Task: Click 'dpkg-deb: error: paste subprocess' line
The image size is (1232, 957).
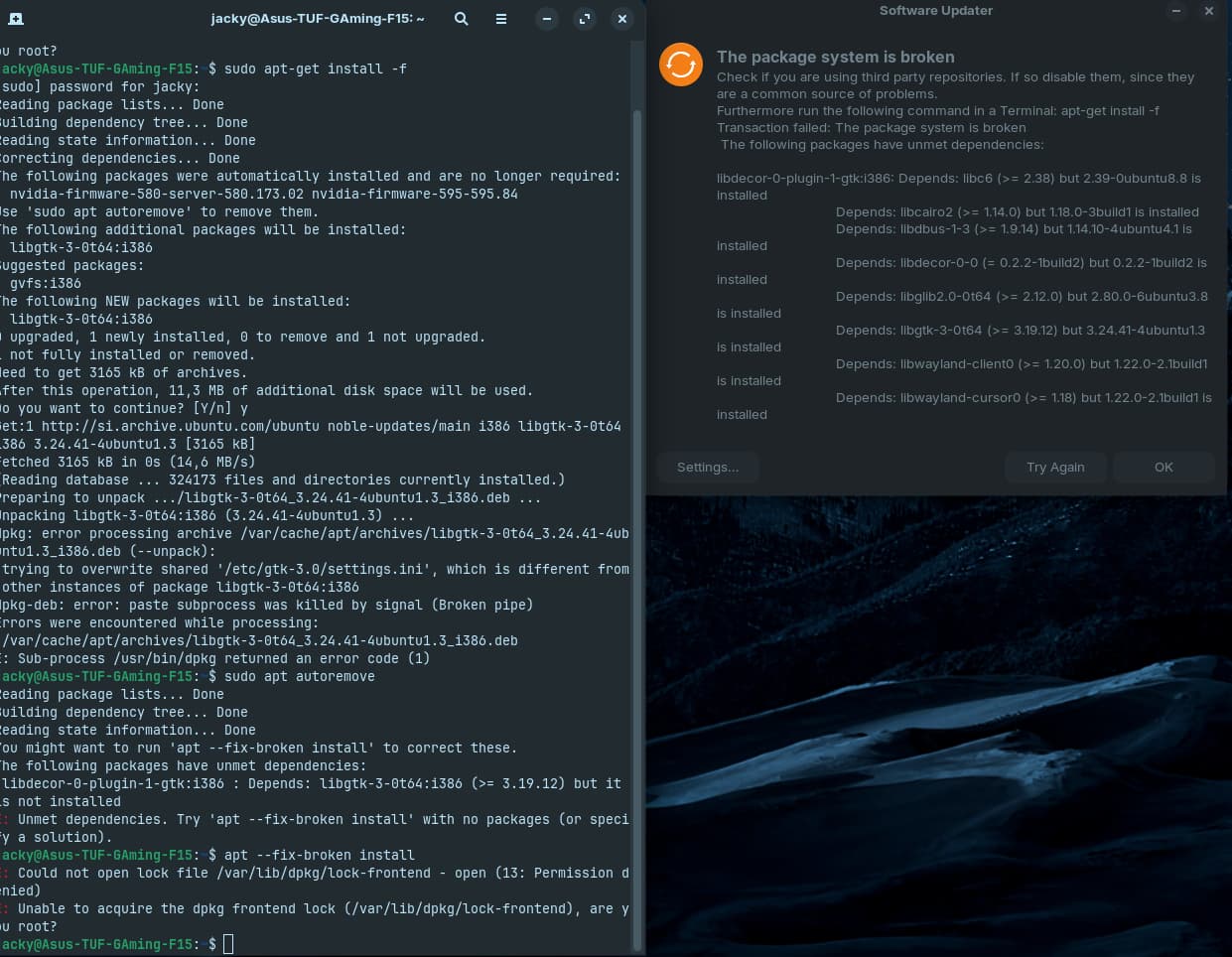Action: point(267,606)
